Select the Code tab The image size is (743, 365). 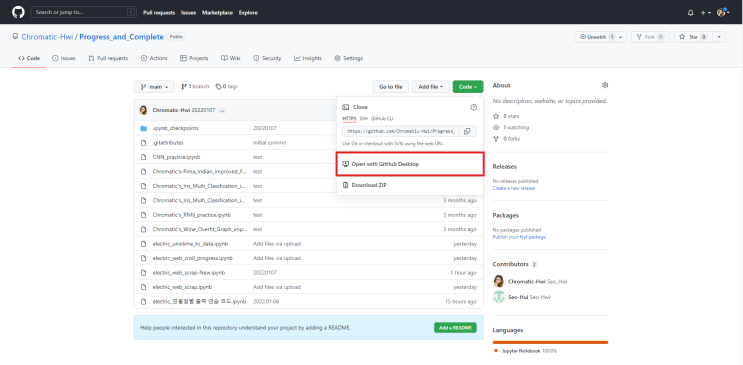(x=29, y=58)
